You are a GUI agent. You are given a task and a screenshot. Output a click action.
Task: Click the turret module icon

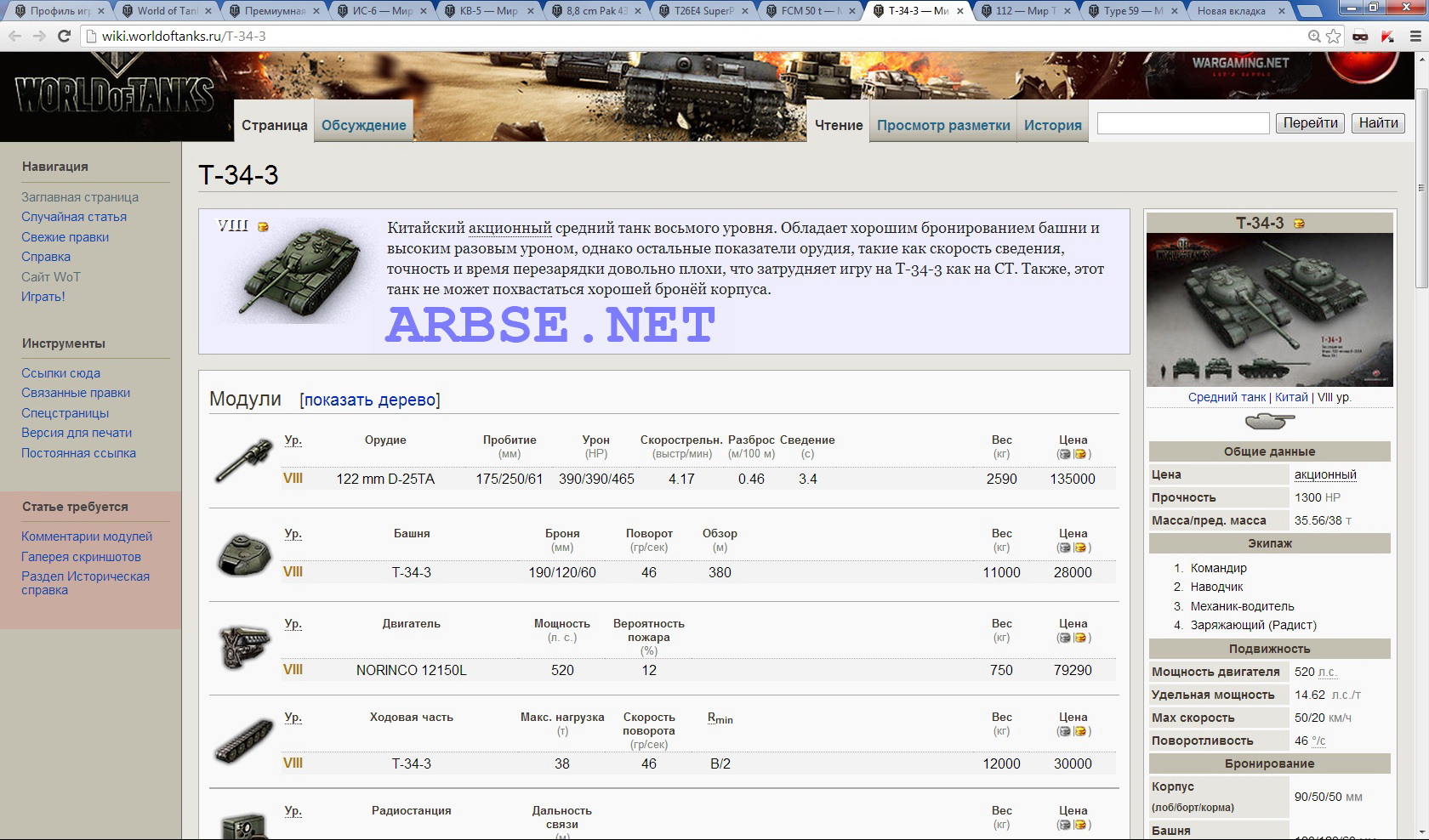point(244,553)
